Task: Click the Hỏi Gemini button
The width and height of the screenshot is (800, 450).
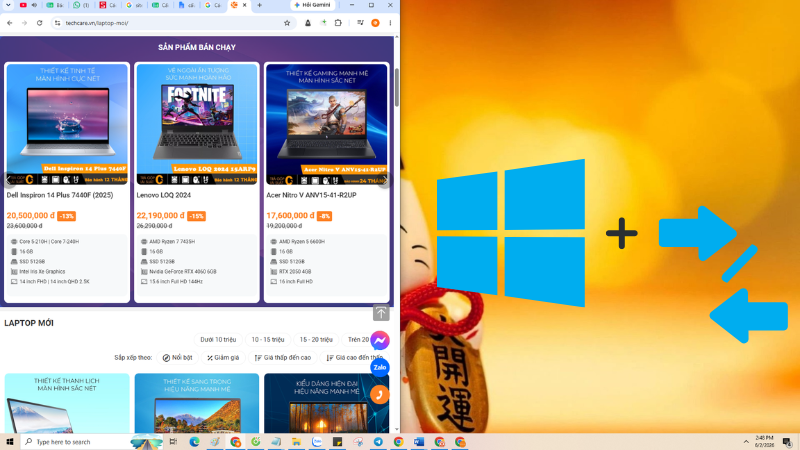Action: tap(312, 5)
